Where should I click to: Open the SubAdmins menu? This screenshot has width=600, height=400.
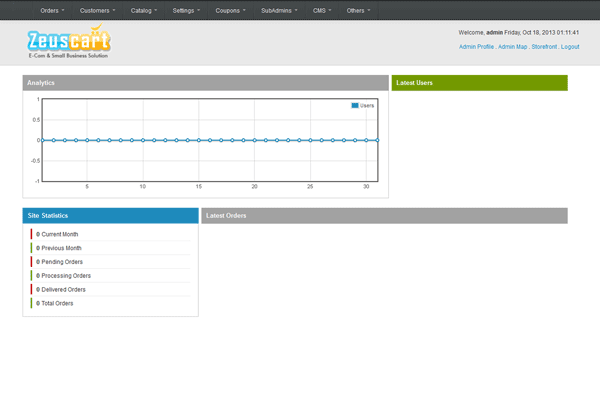click(281, 11)
